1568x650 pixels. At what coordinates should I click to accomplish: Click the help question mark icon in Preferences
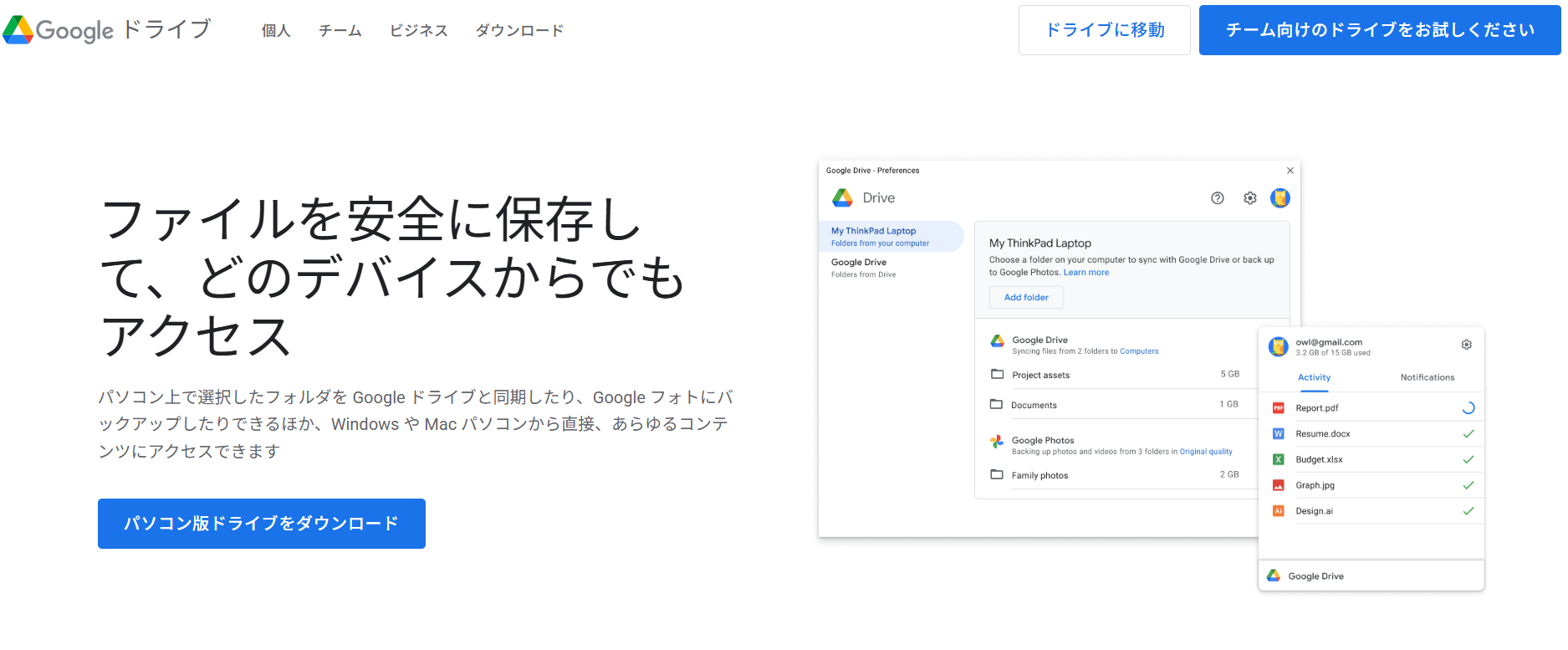1218,198
